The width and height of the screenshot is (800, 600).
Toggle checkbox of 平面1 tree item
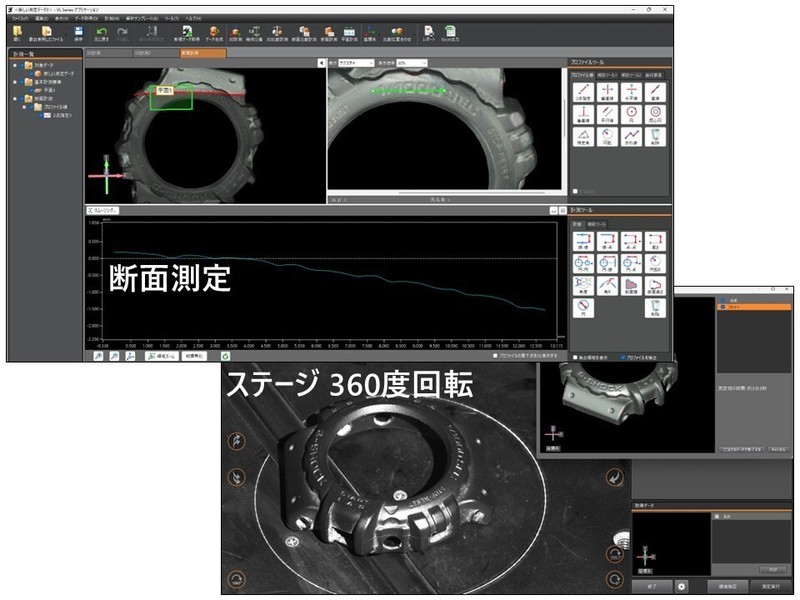click(32, 90)
